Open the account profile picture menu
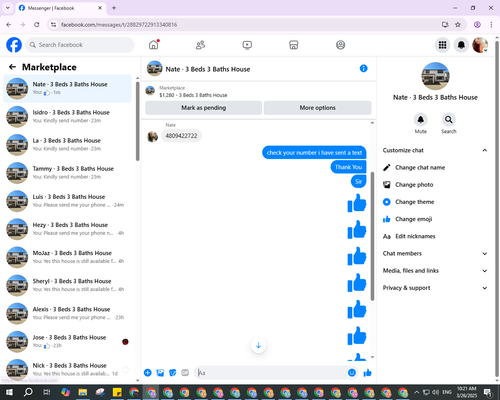Viewport: 500px width, 400px height. (480, 45)
